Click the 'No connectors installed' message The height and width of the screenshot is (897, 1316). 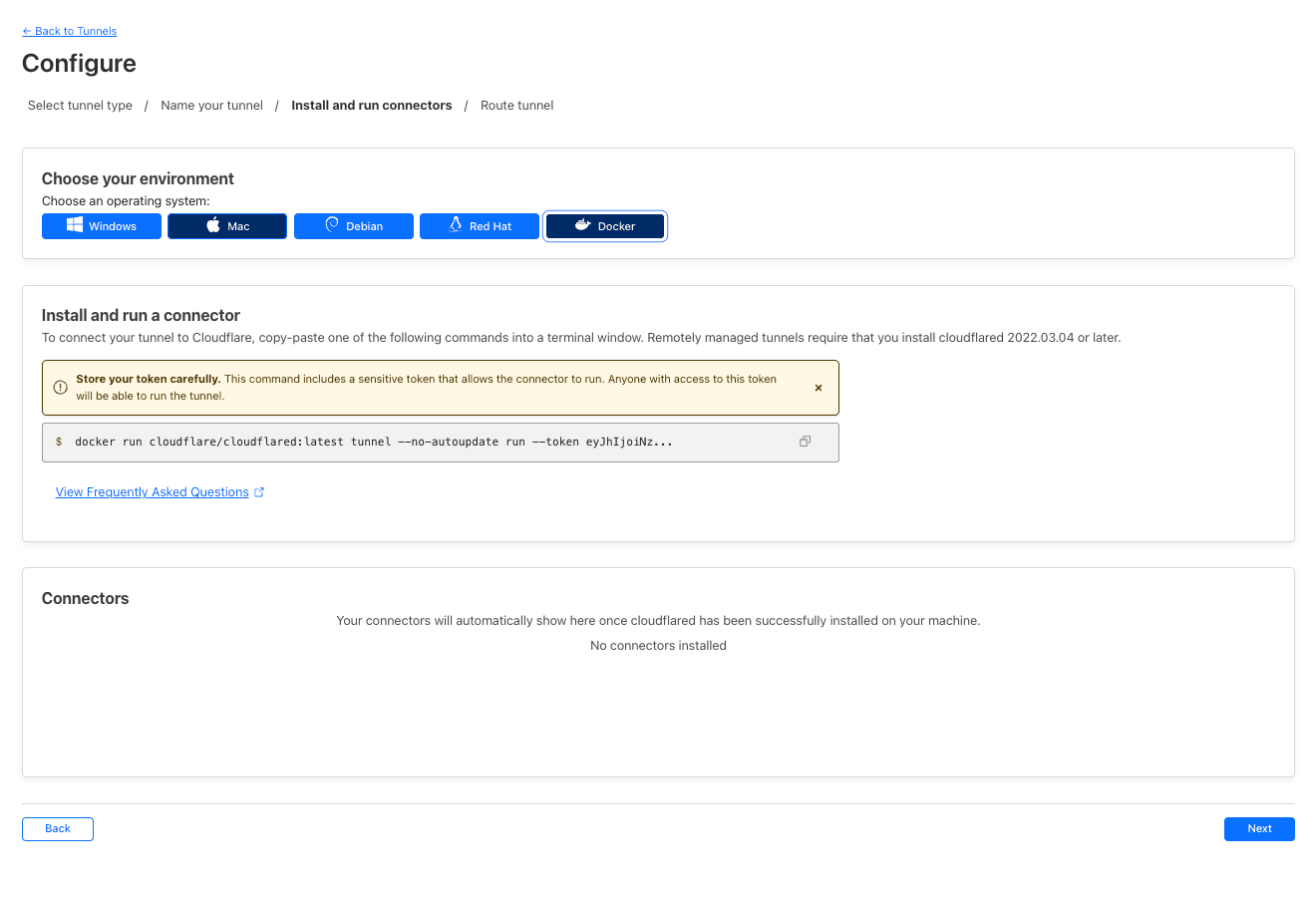pyautogui.click(x=658, y=646)
